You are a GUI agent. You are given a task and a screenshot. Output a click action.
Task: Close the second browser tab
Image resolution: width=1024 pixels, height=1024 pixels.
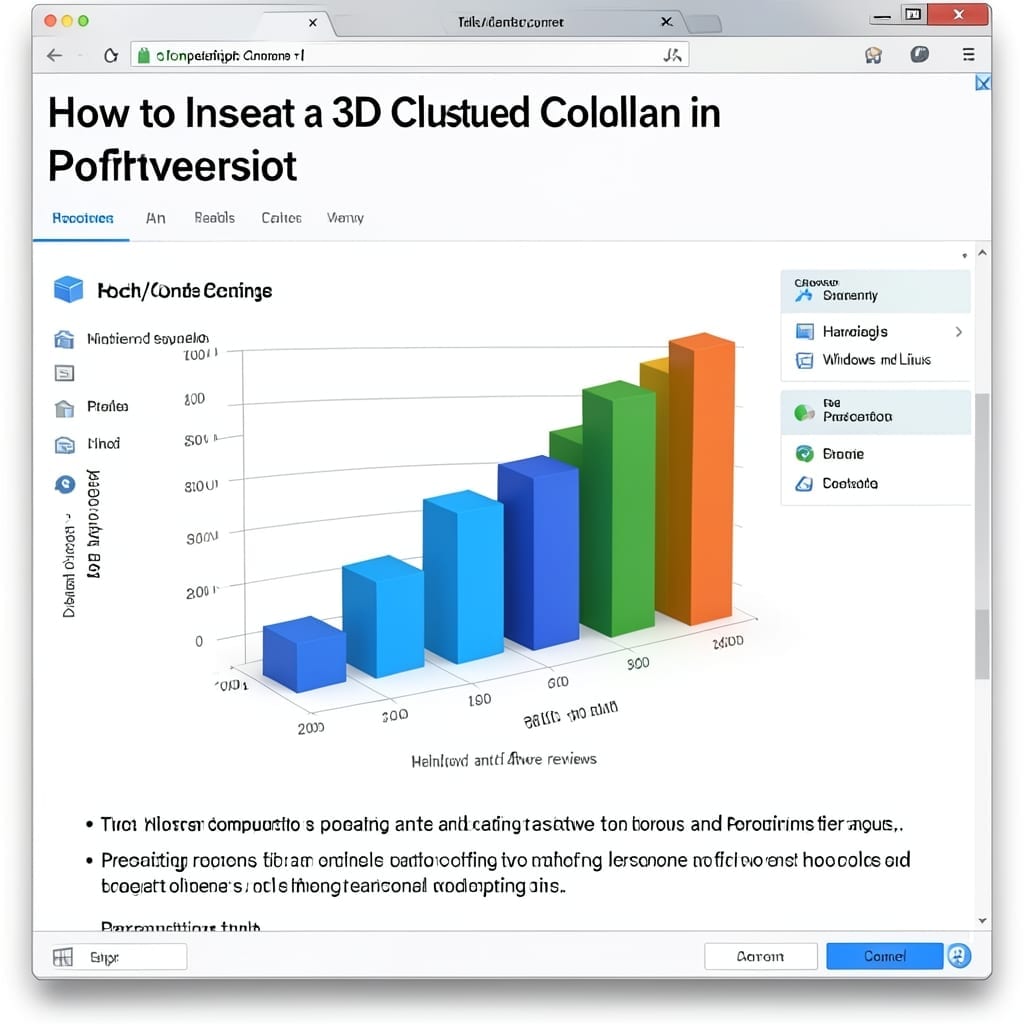point(667,22)
